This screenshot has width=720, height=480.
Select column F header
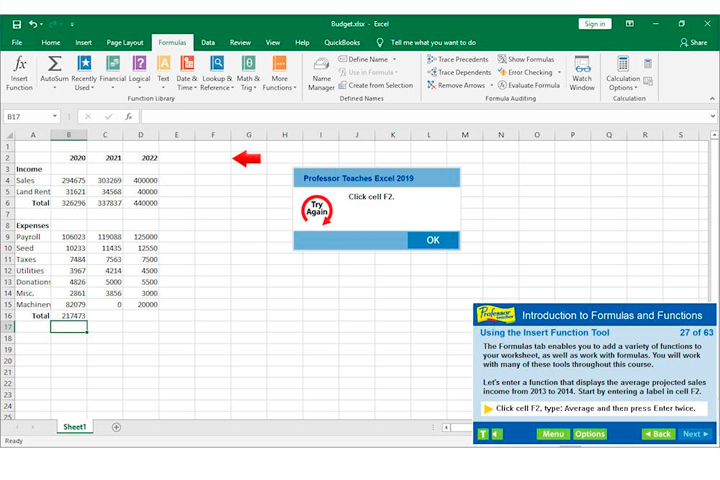click(x=213, y=135)
